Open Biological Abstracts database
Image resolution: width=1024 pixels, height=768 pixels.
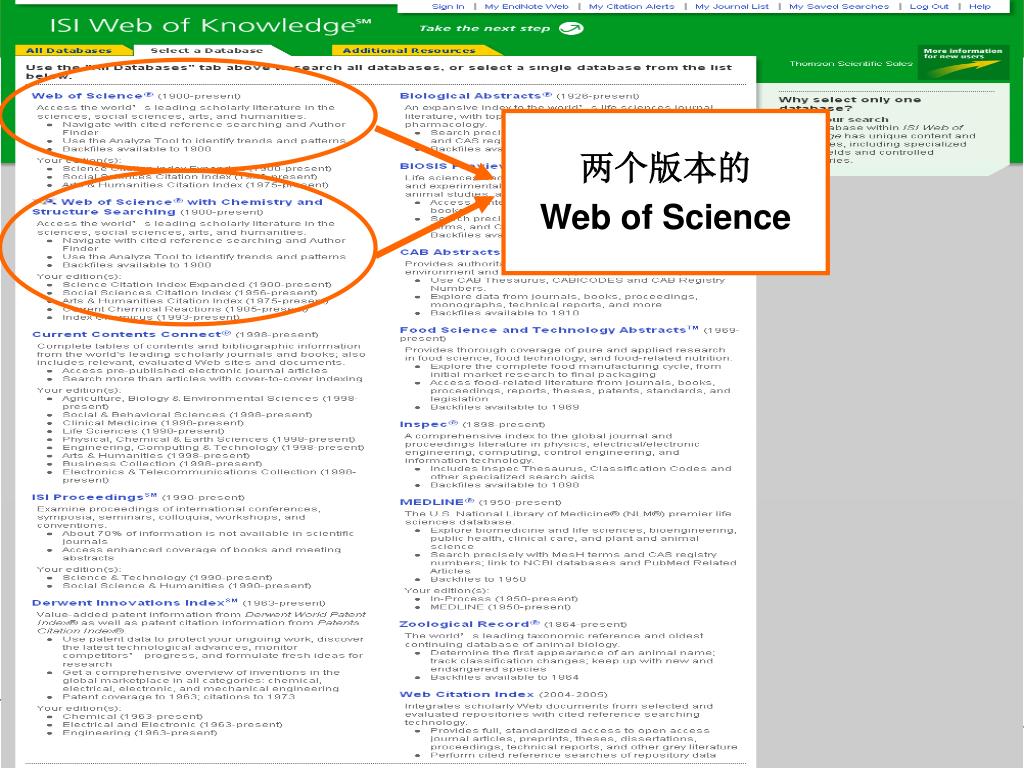click(x=475, y=95)
